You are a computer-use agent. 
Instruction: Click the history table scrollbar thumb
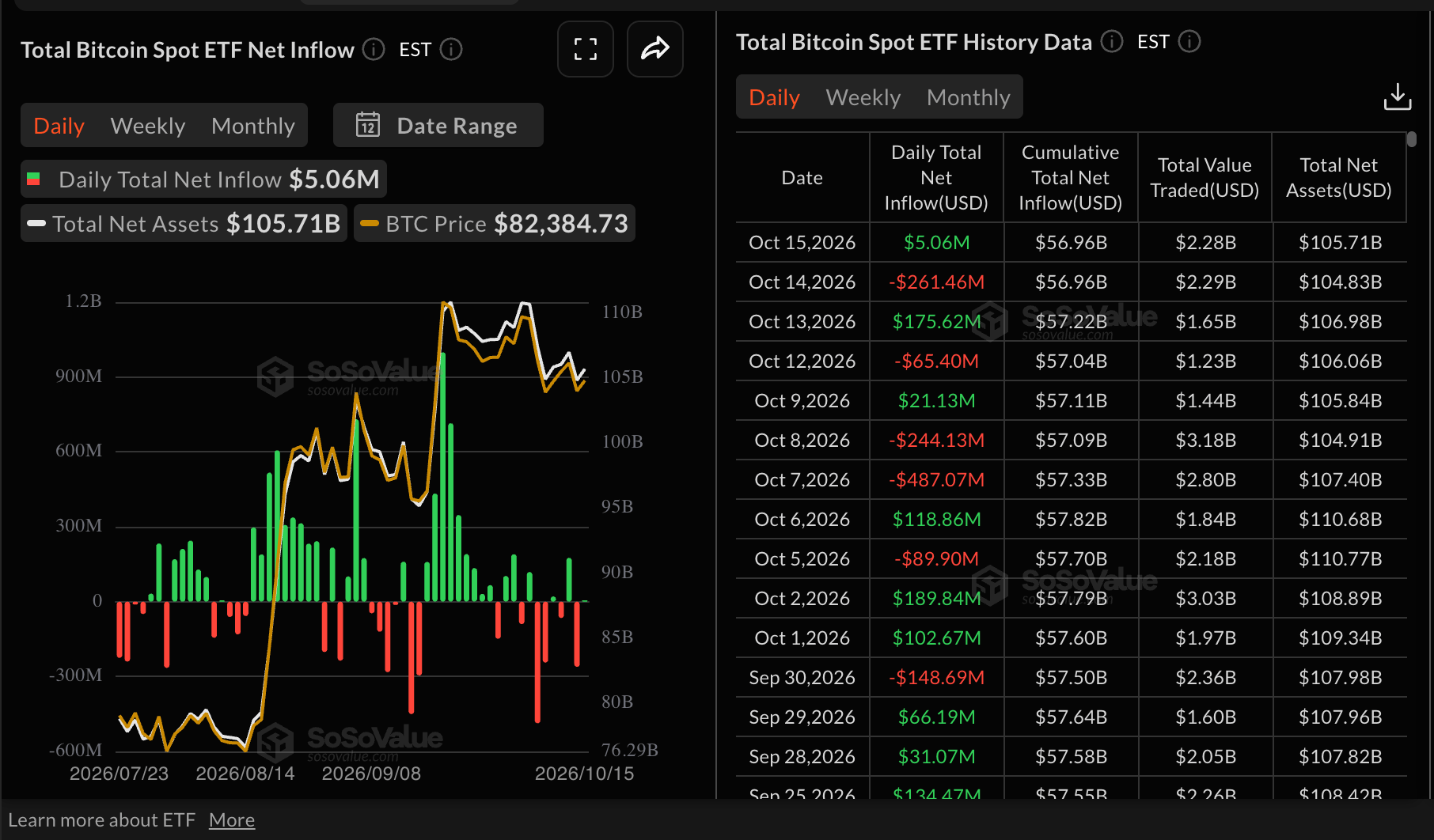click(1412, 139)
